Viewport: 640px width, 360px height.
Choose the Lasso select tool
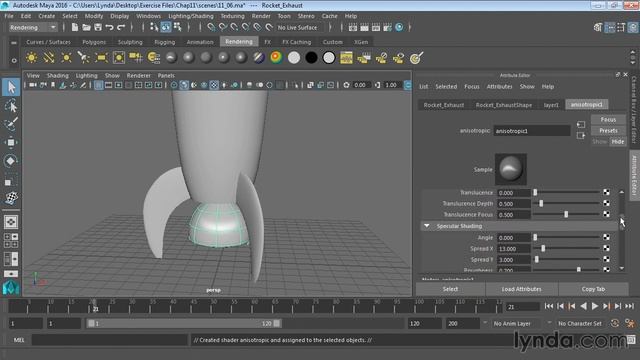11,106
